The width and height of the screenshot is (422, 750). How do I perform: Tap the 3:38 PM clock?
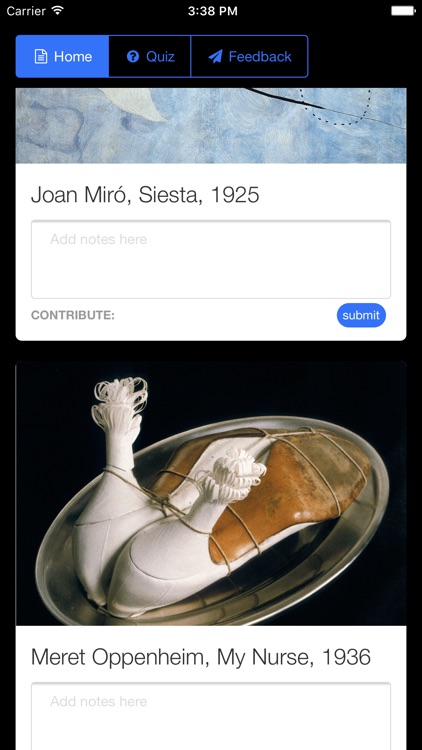(212, 11)
